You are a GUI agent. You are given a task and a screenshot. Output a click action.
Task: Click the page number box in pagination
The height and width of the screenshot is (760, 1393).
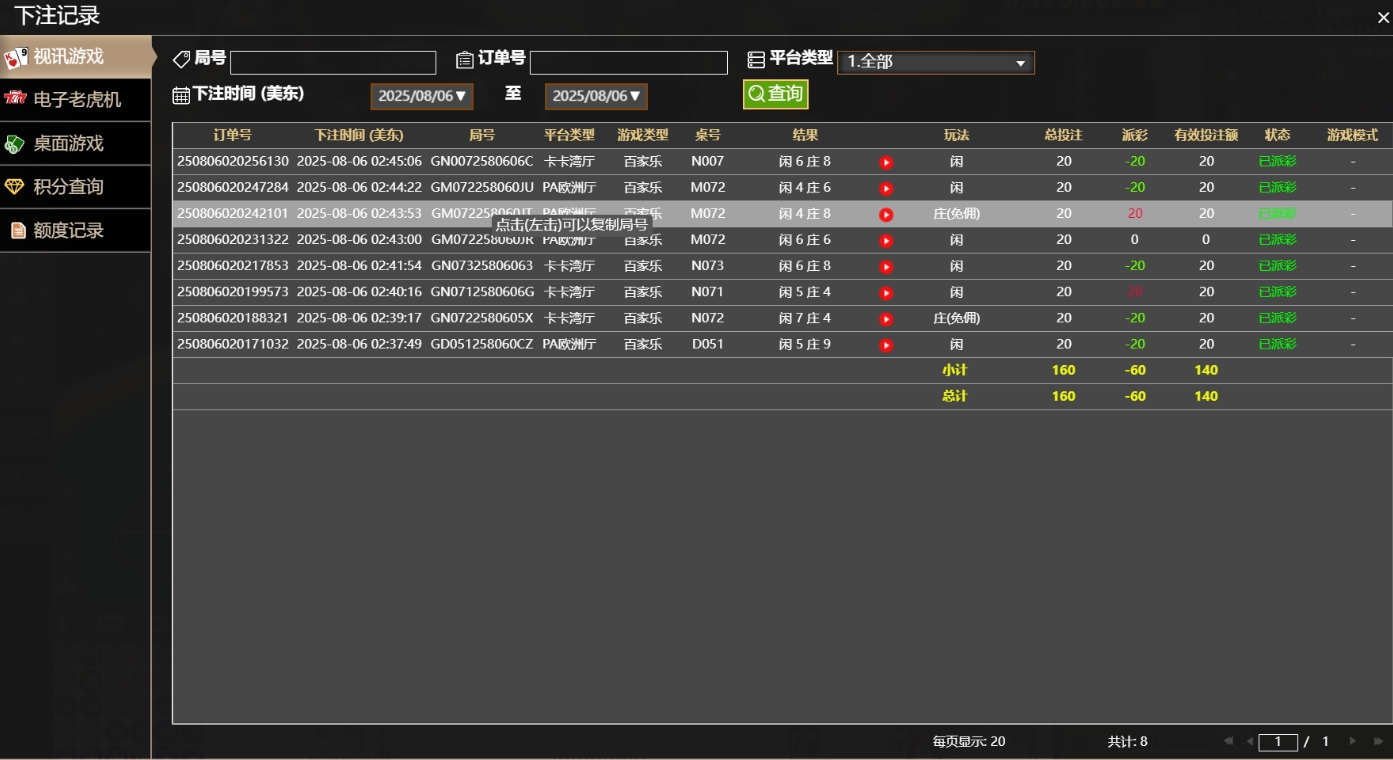(x=1277, y=742)
